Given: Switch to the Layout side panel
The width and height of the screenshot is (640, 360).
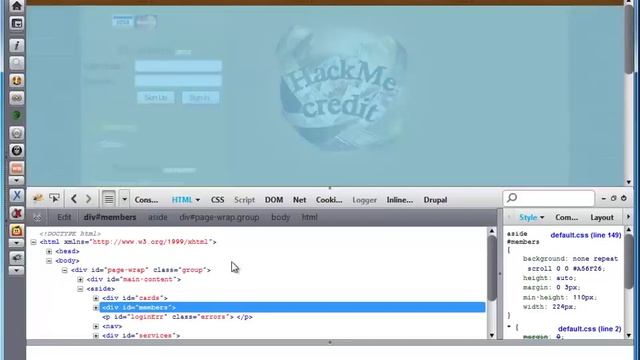Looking at the screenshot, I should (x=602, y=218).
